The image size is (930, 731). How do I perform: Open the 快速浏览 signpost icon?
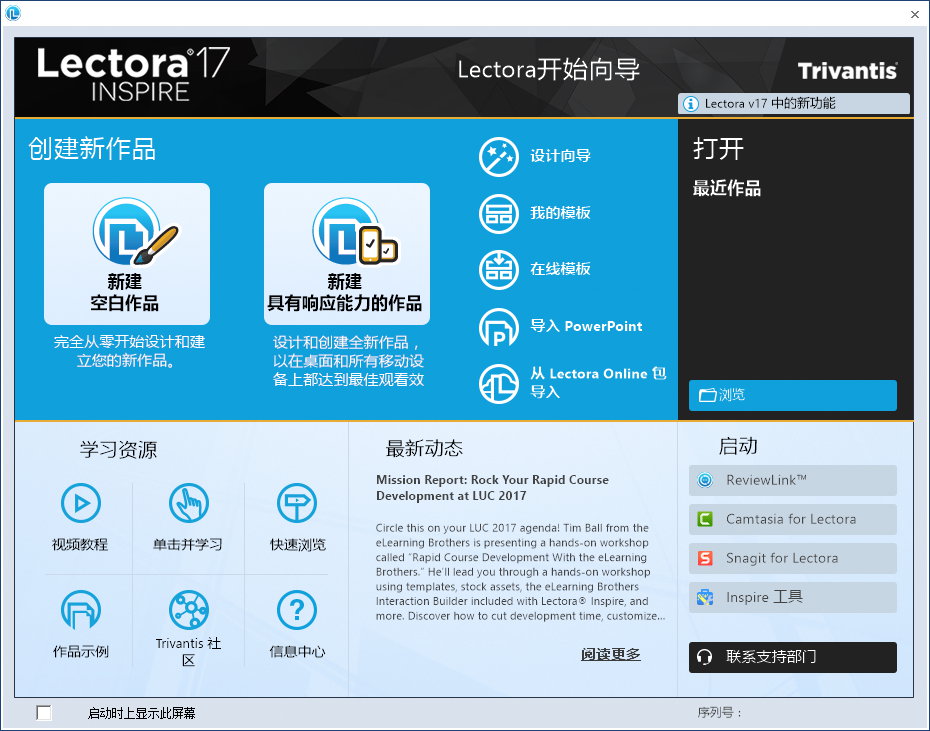297,503
